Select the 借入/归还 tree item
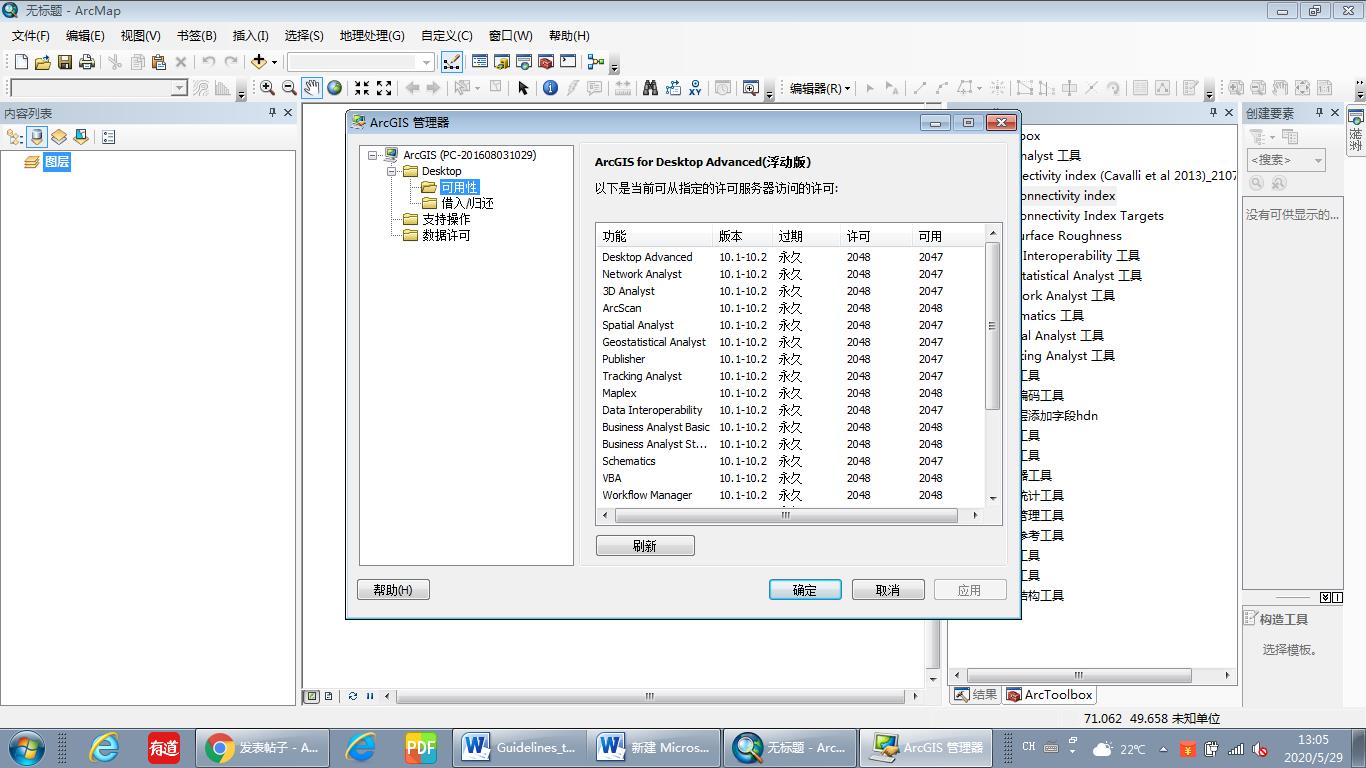 (x=467, y=203)
